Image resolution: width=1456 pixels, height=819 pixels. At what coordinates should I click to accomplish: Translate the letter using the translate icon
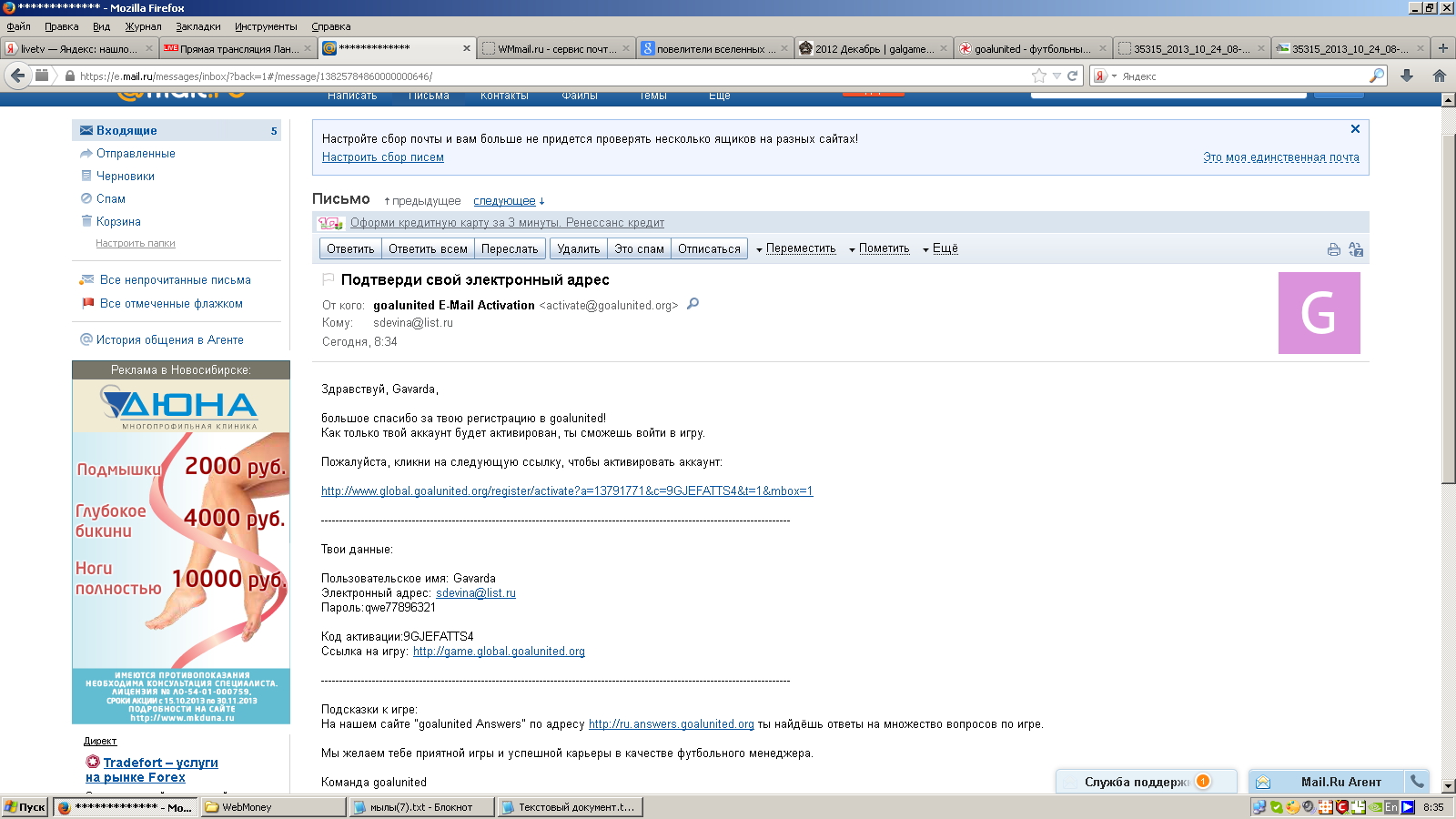point(1356,249)
